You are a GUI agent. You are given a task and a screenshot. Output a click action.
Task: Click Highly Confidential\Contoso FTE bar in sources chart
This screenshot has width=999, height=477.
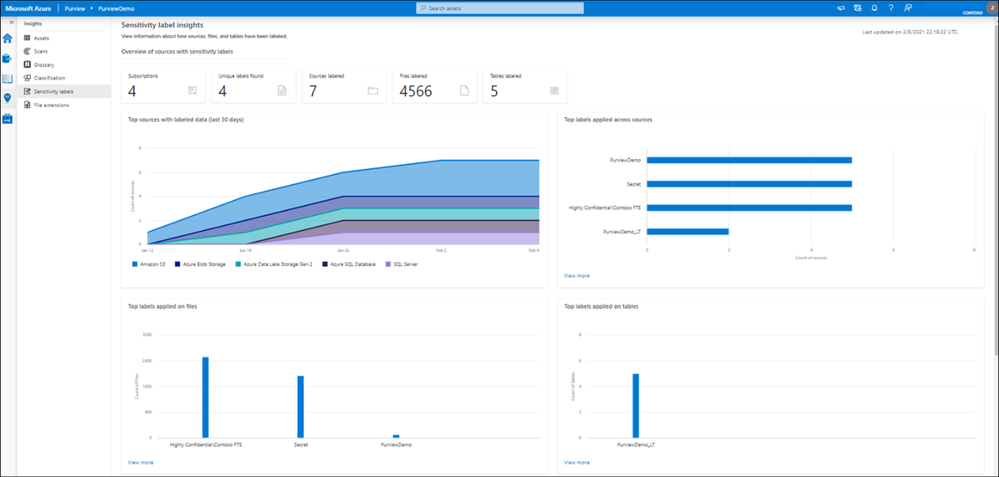pyautogui.click(x=749, y=208)
